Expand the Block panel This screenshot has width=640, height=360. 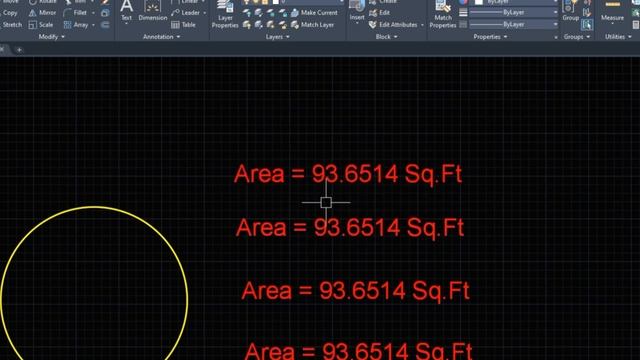coord(386,37)
